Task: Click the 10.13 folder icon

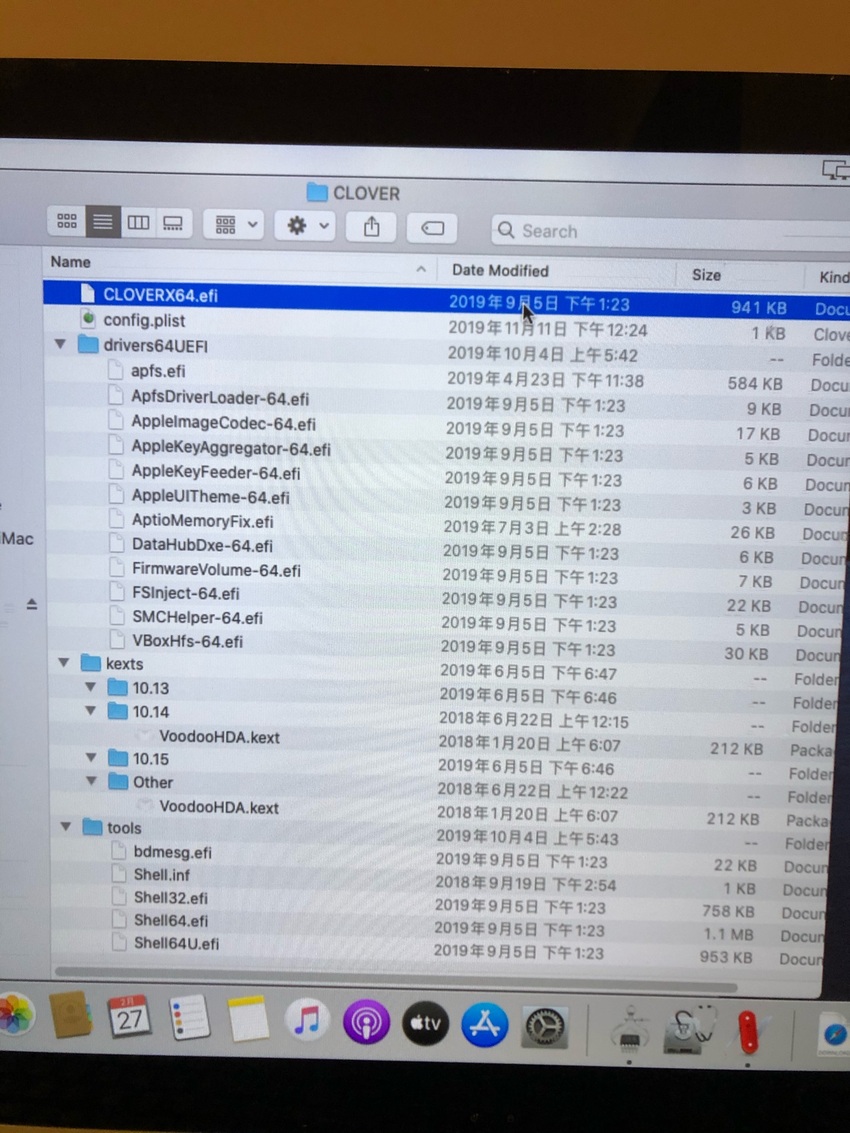Action: coord(117,687)
